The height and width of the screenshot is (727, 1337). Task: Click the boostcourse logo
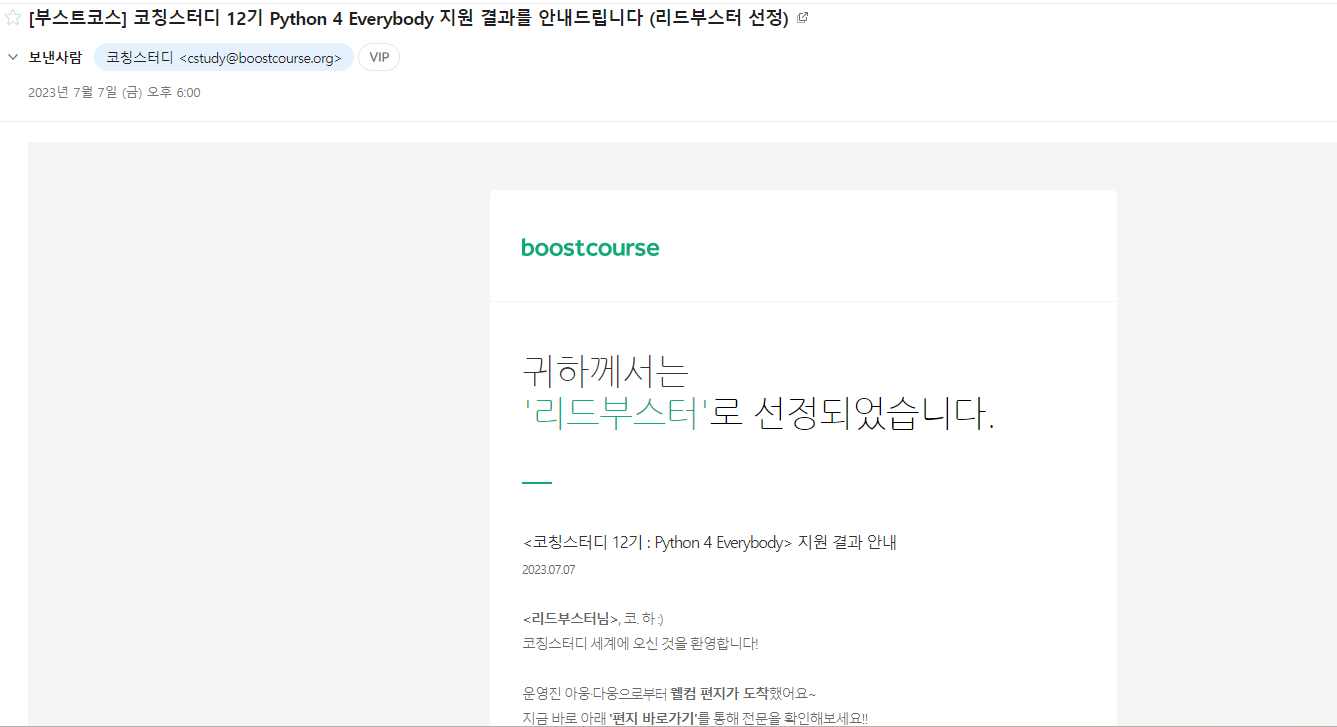[x=590, y=248]
